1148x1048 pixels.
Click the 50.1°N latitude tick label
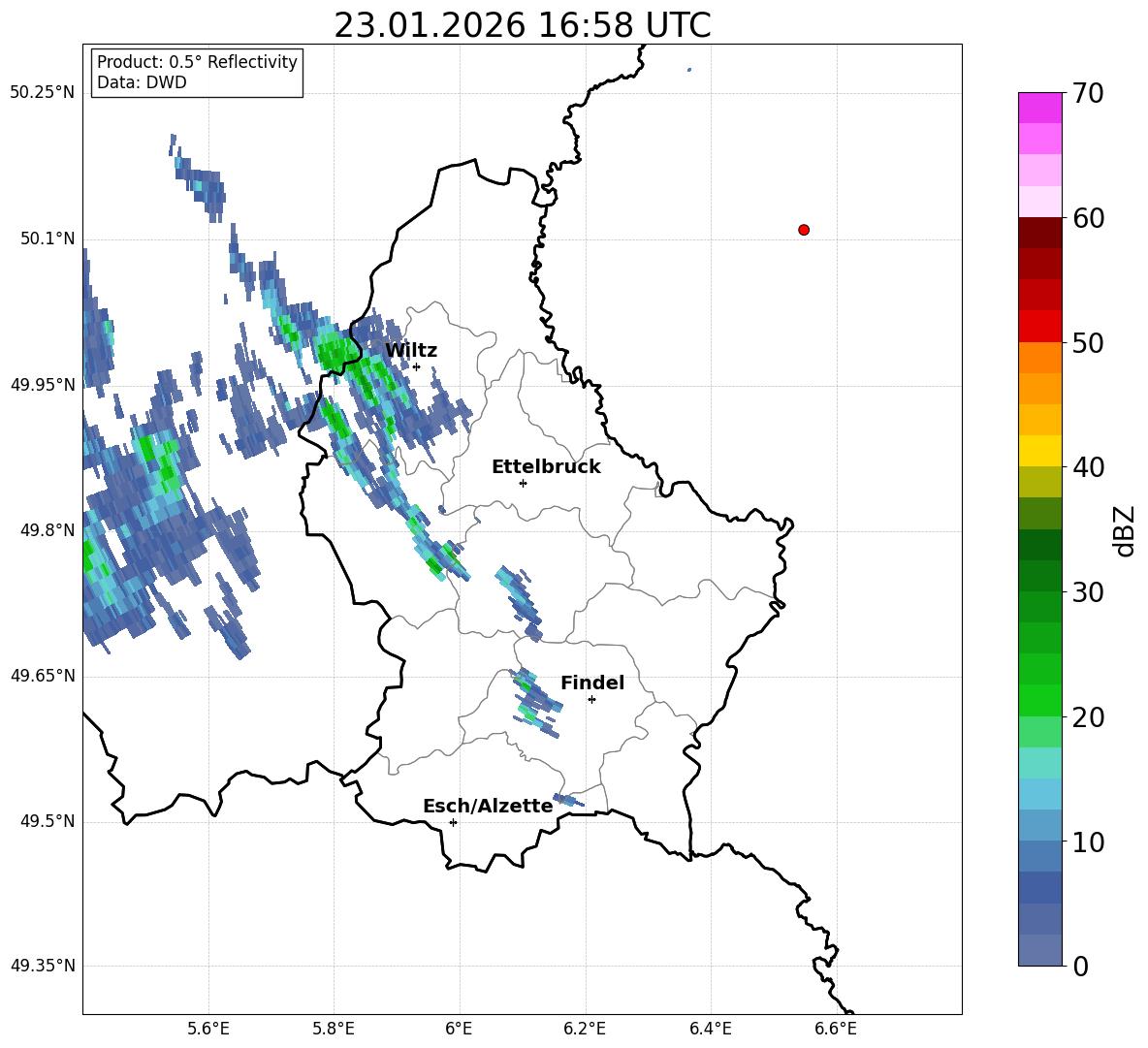pos(48,239)
